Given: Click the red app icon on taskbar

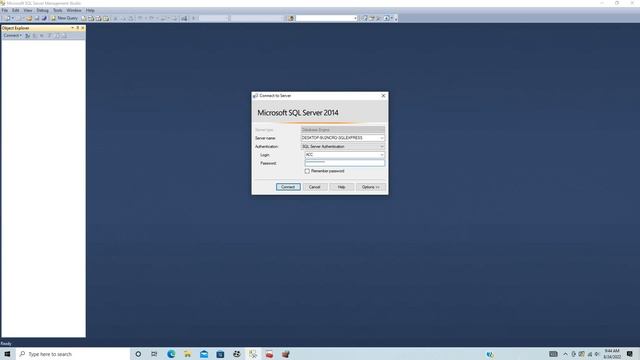Looking at the screenshot, I should 269,354.
